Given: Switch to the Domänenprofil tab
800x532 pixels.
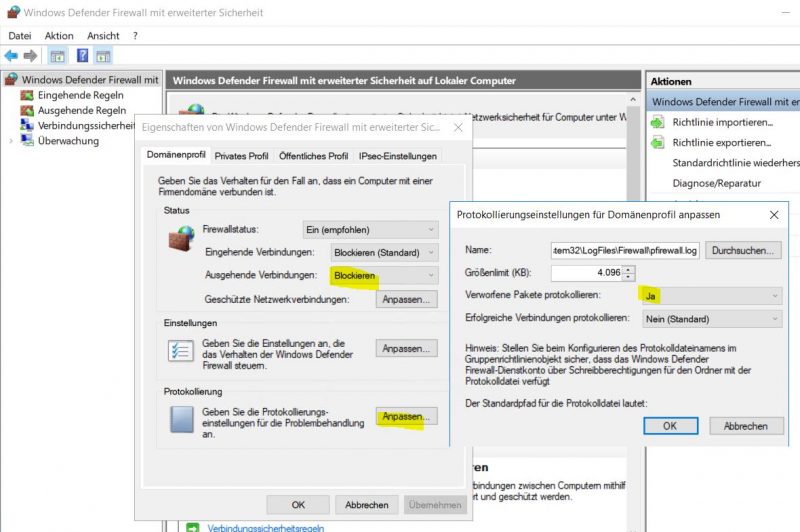Looking at the screenshot, I should click(176, 155).
